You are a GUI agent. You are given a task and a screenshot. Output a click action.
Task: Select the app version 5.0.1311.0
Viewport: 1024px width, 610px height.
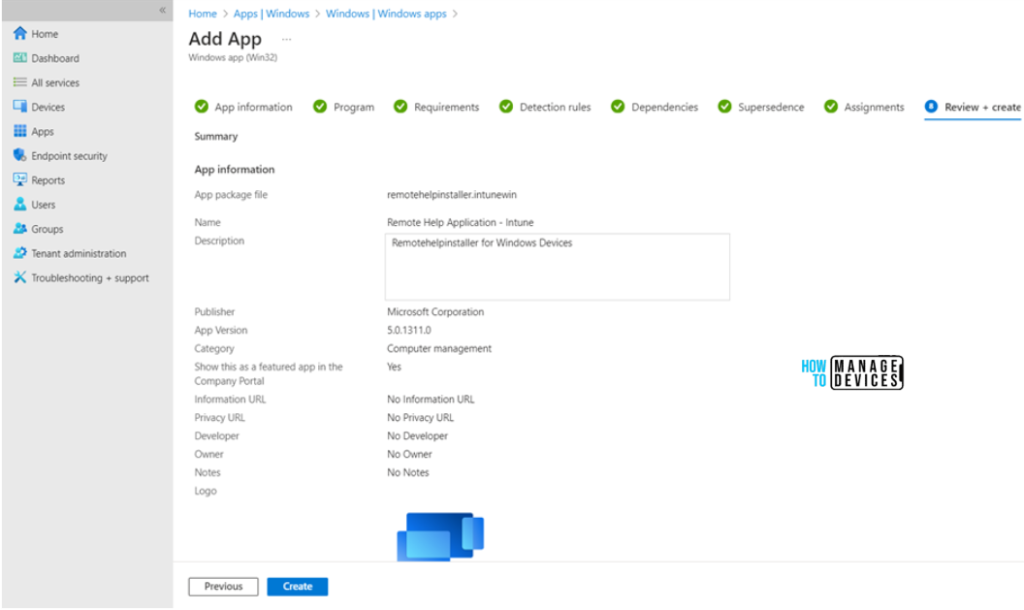(409, 330)
